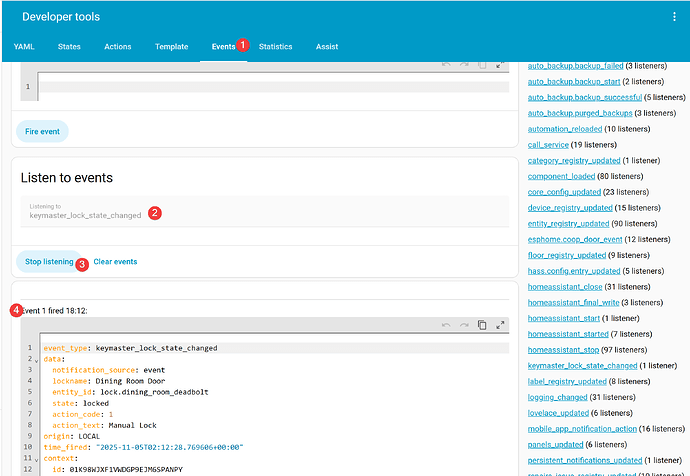Undo in the Event 1 code editor
690x476 pixels.
click(446, 325)
